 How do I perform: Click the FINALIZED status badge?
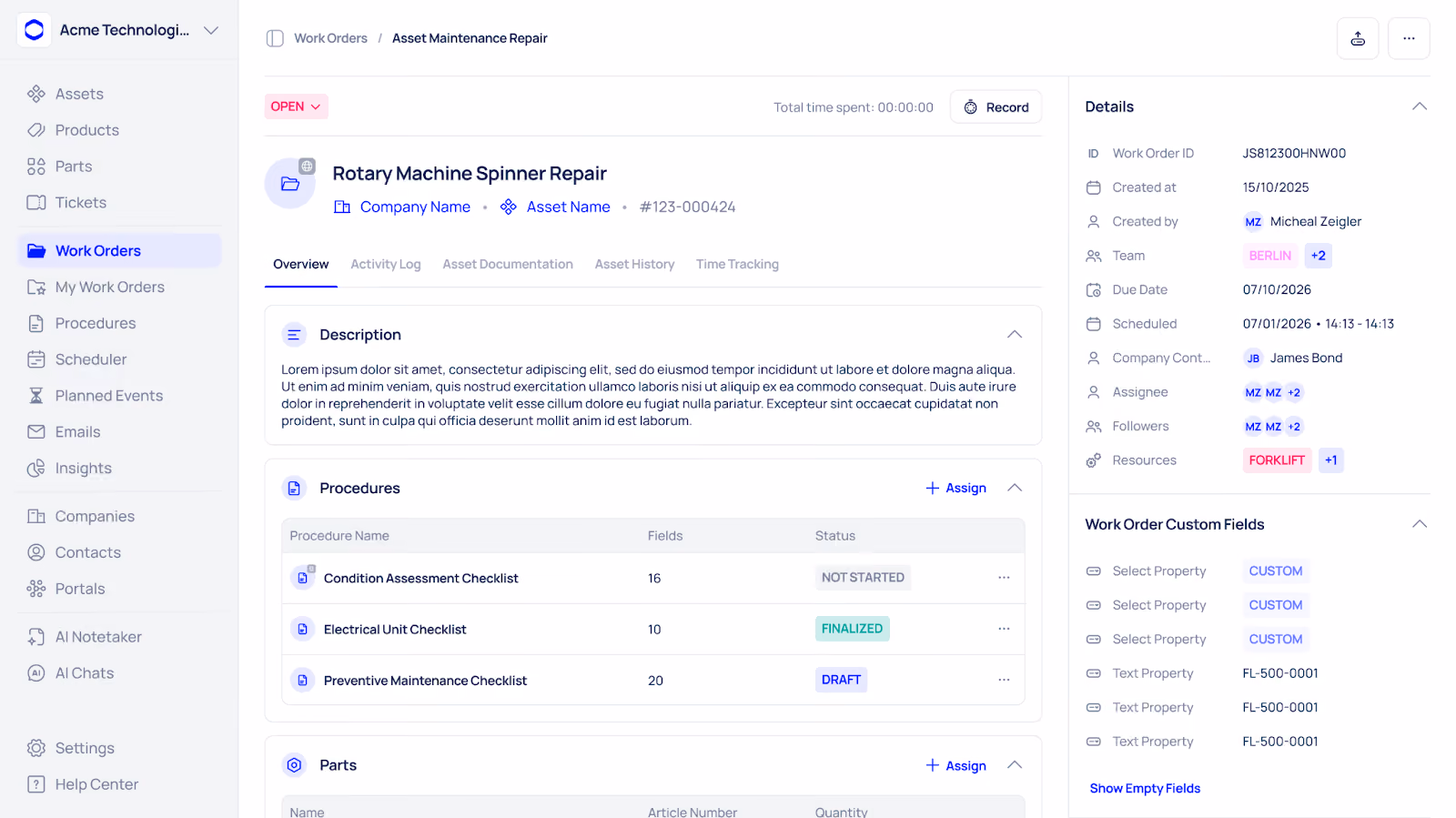tap(852, 629)
